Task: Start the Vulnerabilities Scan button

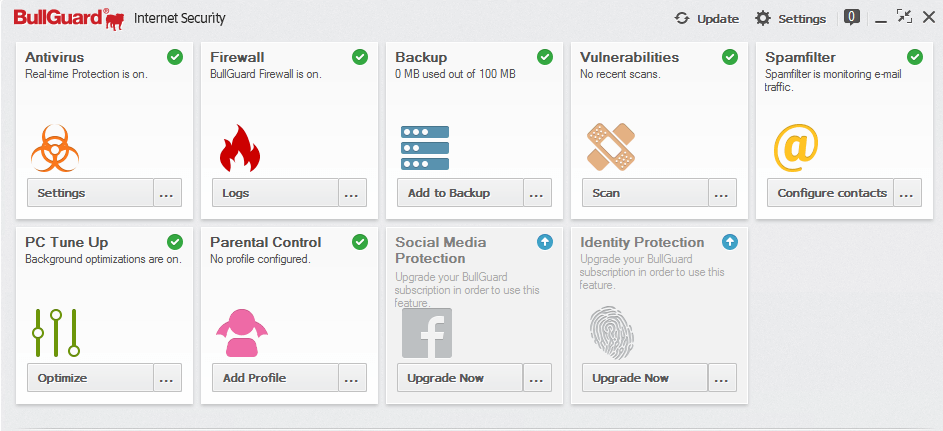Action: point(645,193)
